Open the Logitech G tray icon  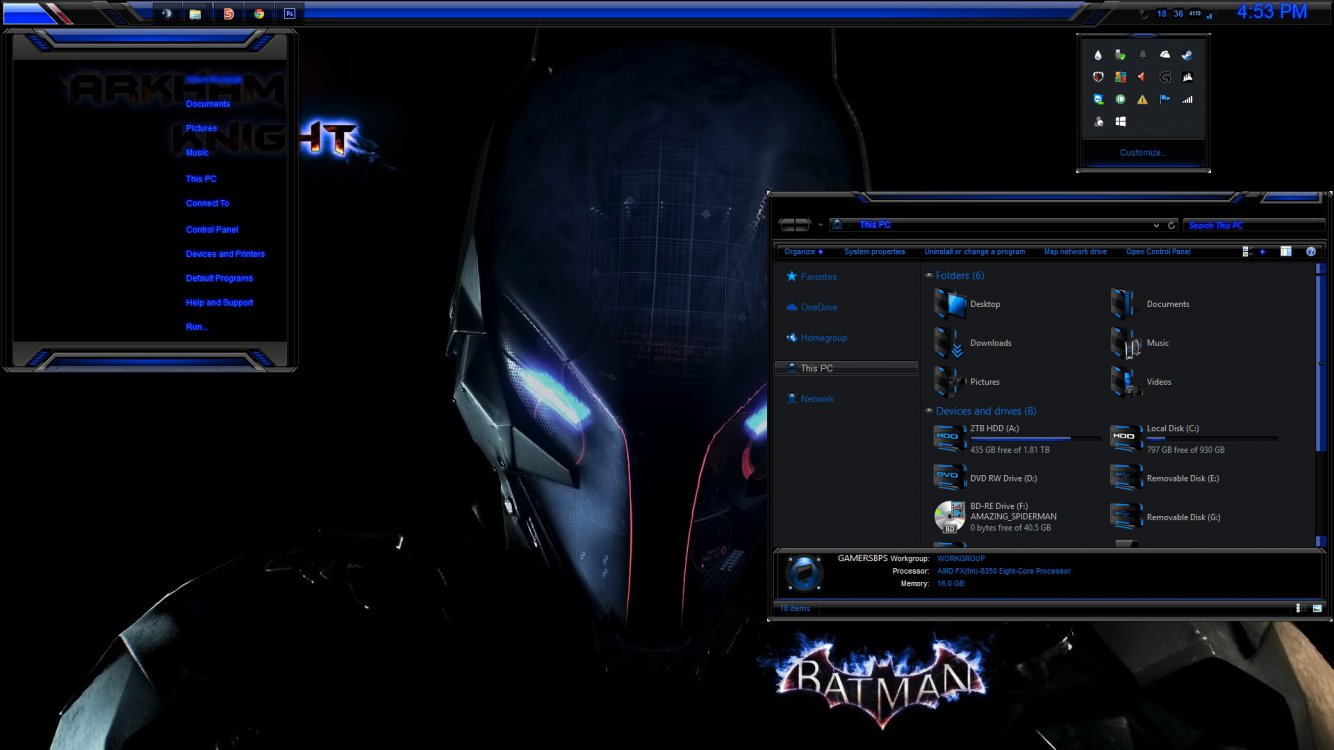(x=1165, y=77)
